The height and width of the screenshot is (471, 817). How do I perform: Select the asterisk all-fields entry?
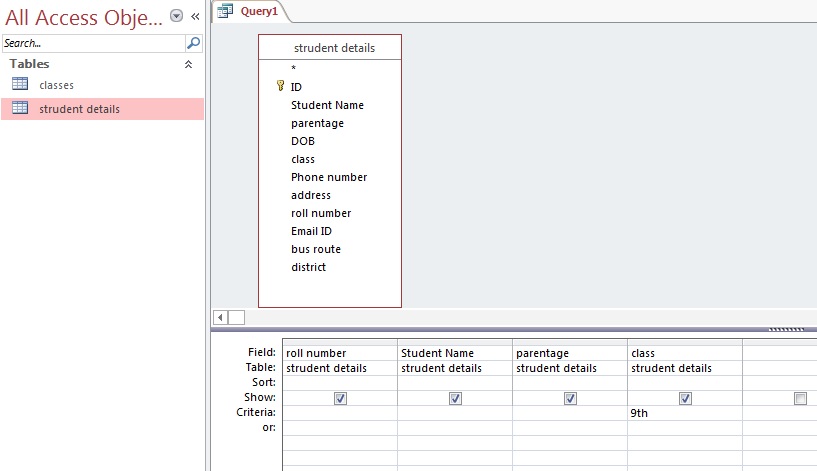pos(294,69)
